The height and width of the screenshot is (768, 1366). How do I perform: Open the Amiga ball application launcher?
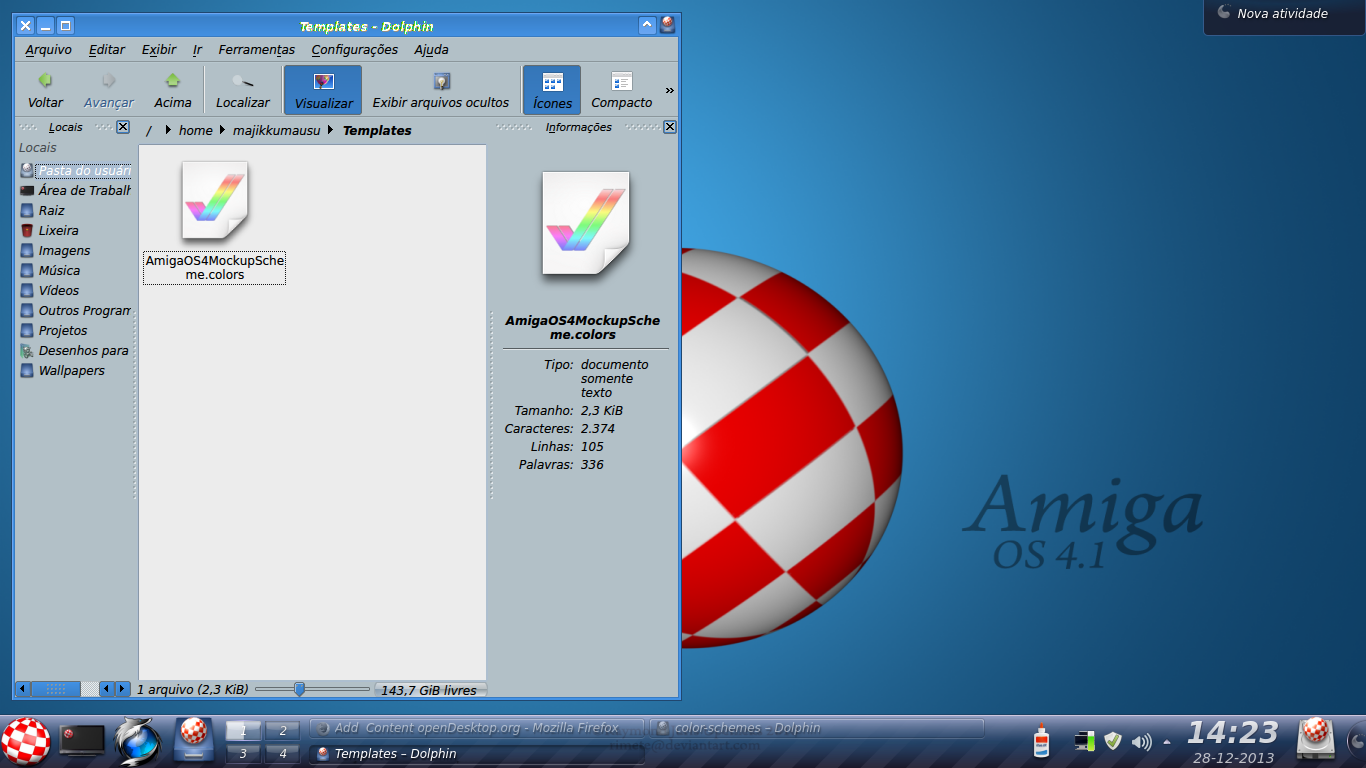point(27,742)
